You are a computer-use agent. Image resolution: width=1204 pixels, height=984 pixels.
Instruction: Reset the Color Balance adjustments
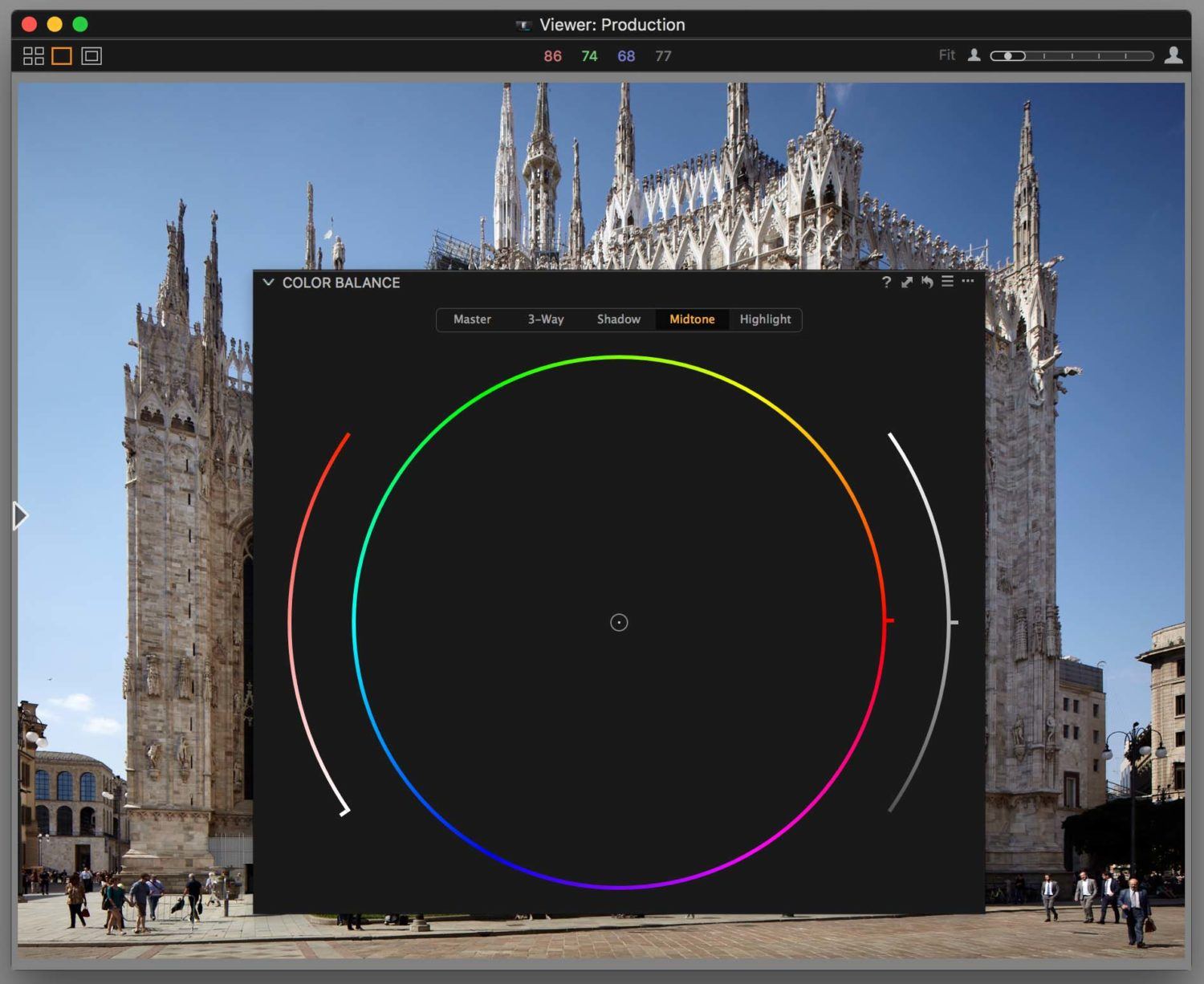[927, 283]
